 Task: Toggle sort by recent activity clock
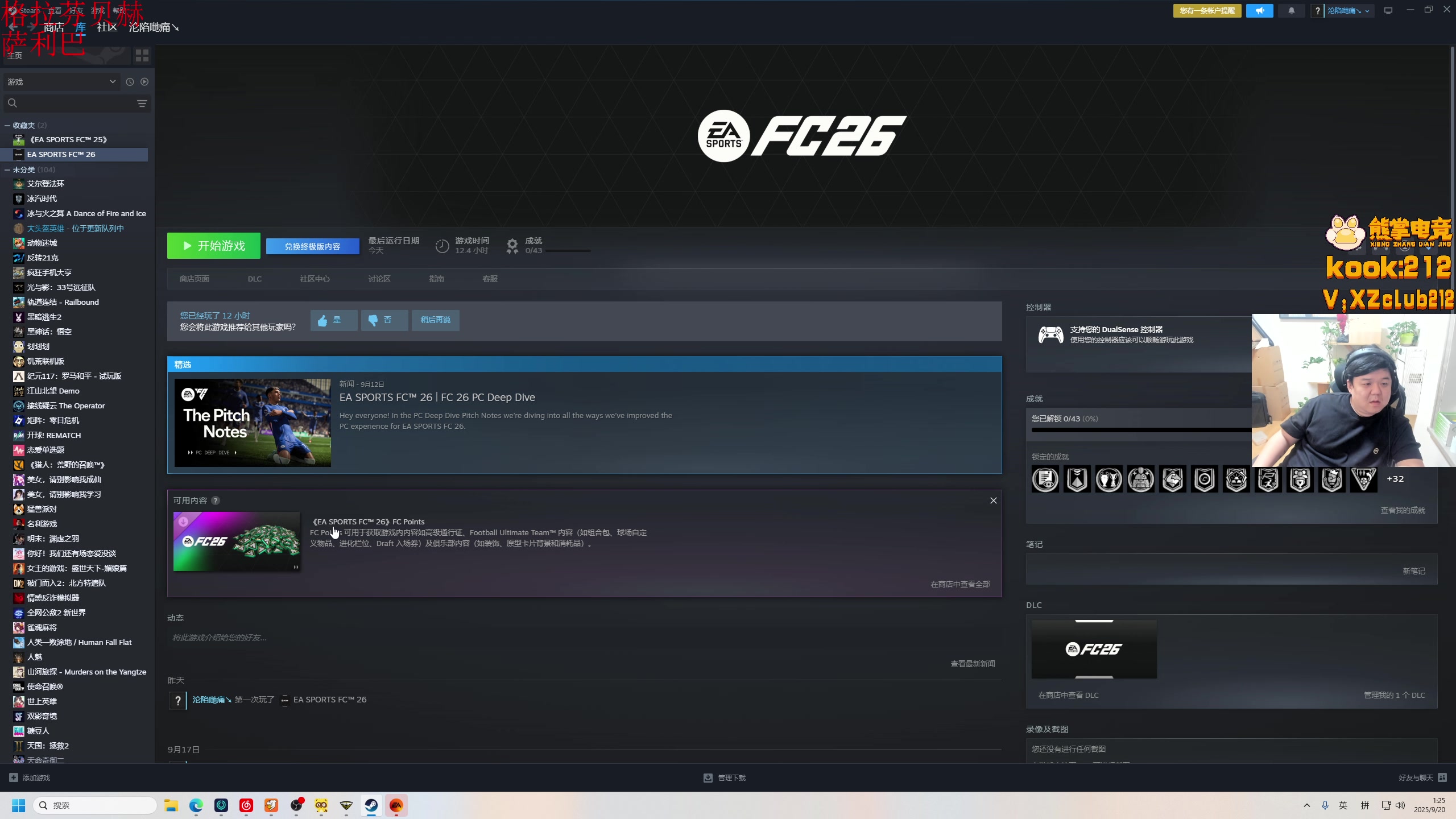(x=130, y=82)
